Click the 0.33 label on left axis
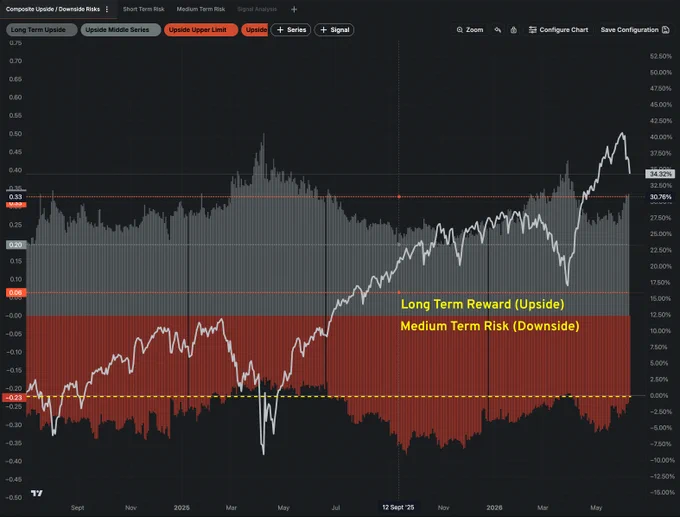Image resolution: width=680 pixels, height=517 pixels. [x=16, y=197]
